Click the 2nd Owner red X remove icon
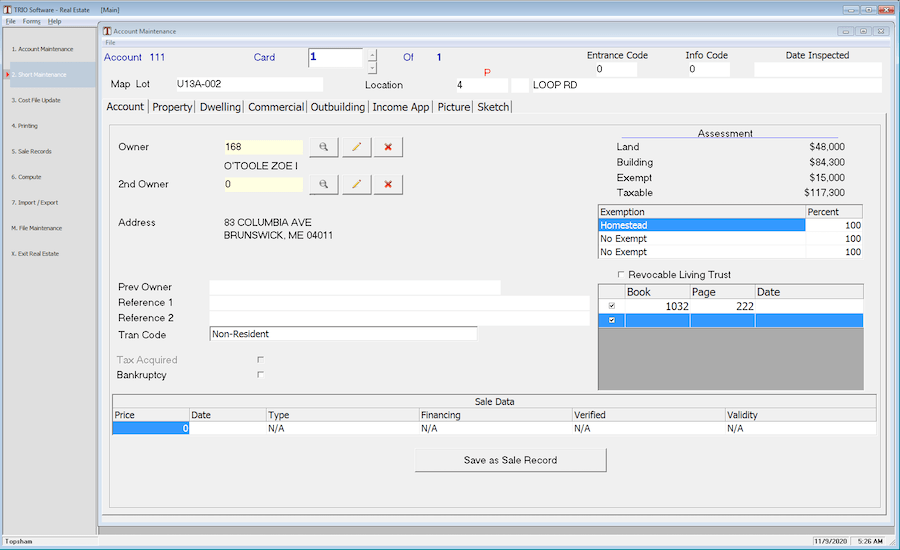 click(387, 184)
